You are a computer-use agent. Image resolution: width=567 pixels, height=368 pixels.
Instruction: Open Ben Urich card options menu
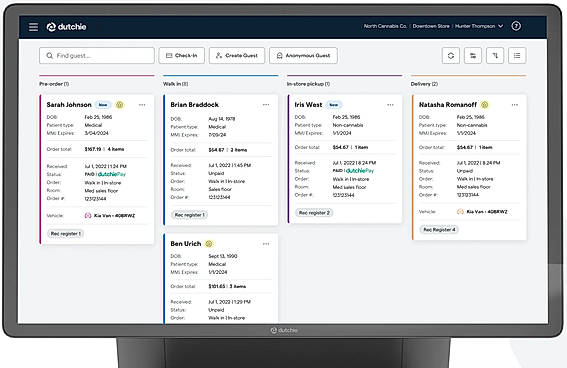266,244
